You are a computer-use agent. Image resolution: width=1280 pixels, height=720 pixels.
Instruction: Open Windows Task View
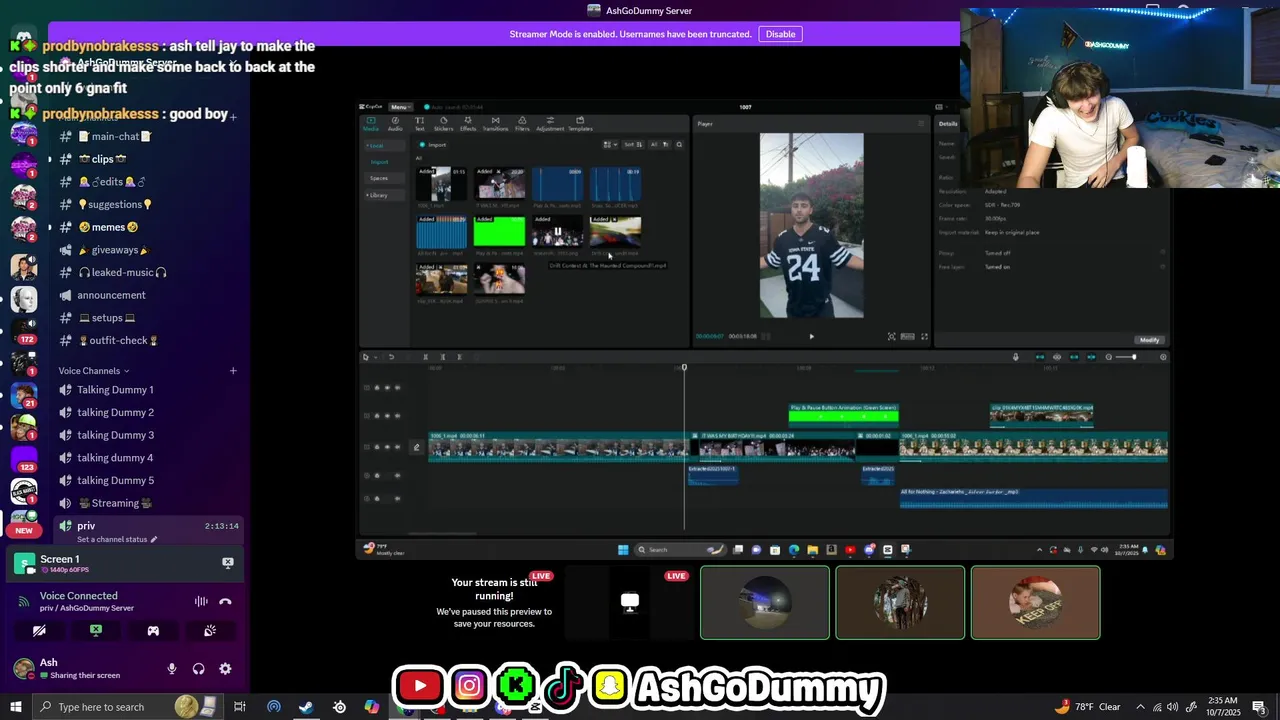pos(240,707)
